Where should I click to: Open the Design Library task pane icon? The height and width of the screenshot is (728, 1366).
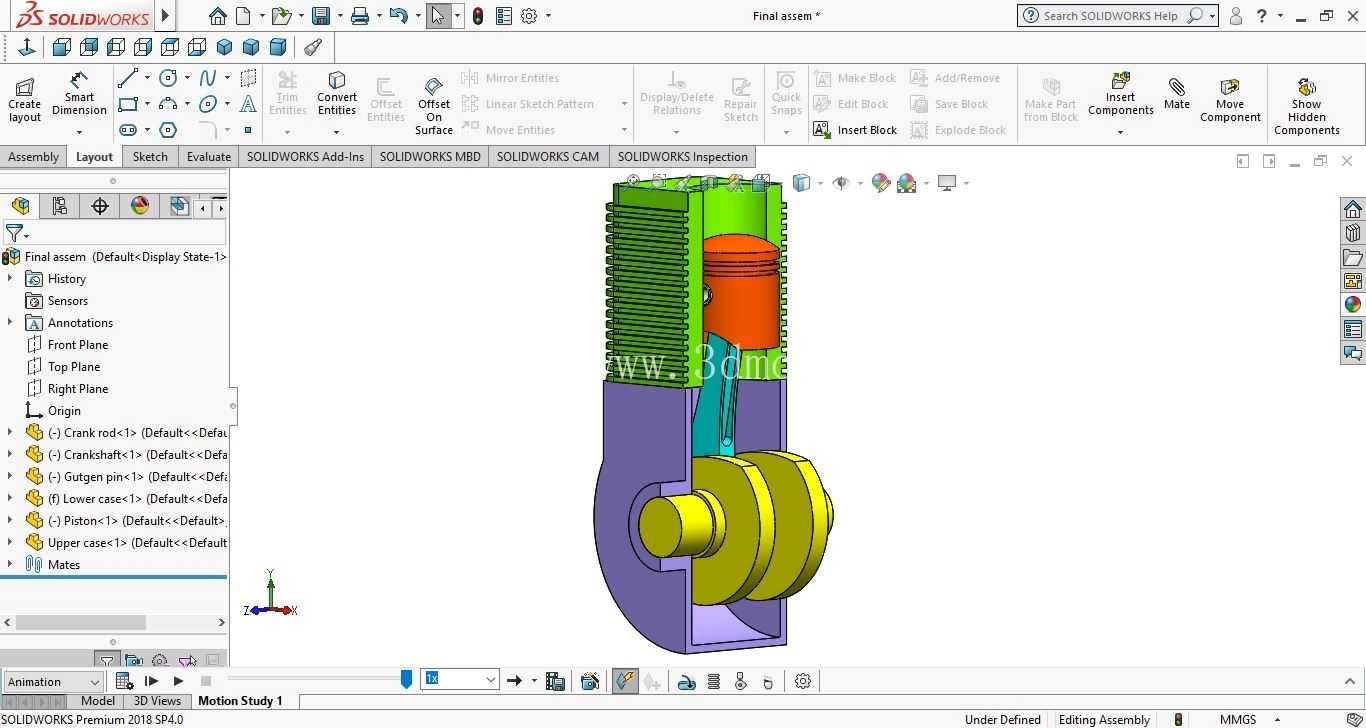(1353, 233)
